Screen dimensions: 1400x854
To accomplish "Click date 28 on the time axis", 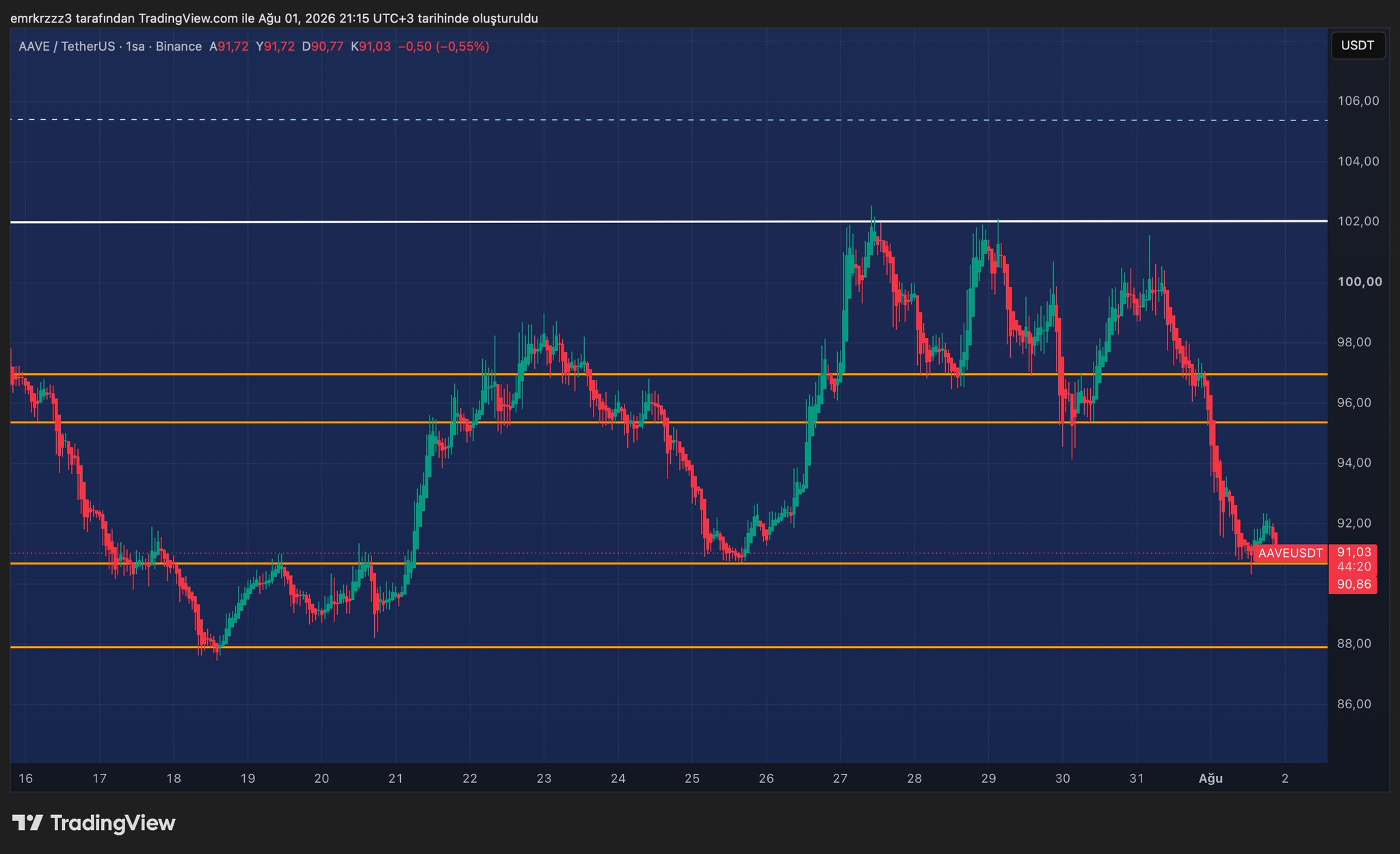I will (914, 778).
